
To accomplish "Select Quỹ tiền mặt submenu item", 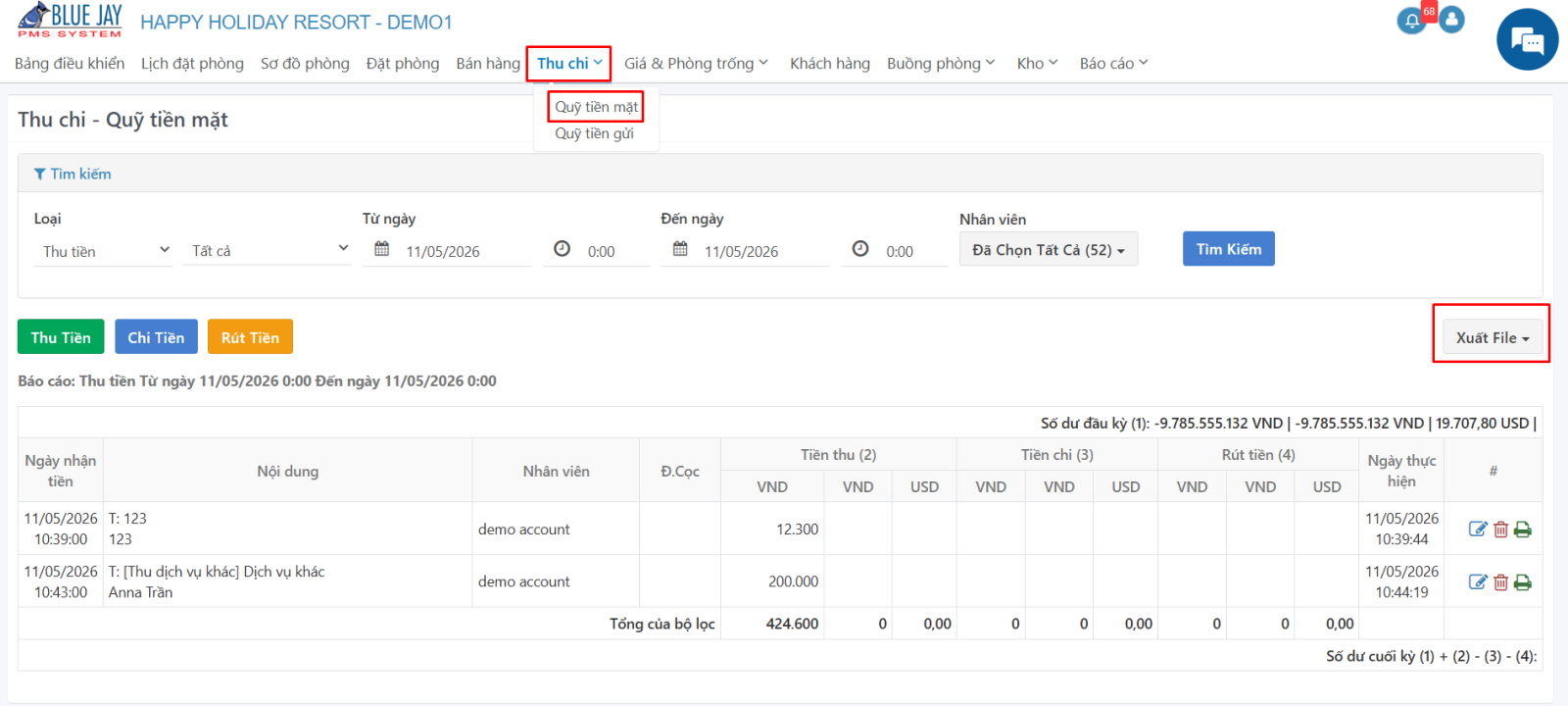I will click(x=596, y=107).
